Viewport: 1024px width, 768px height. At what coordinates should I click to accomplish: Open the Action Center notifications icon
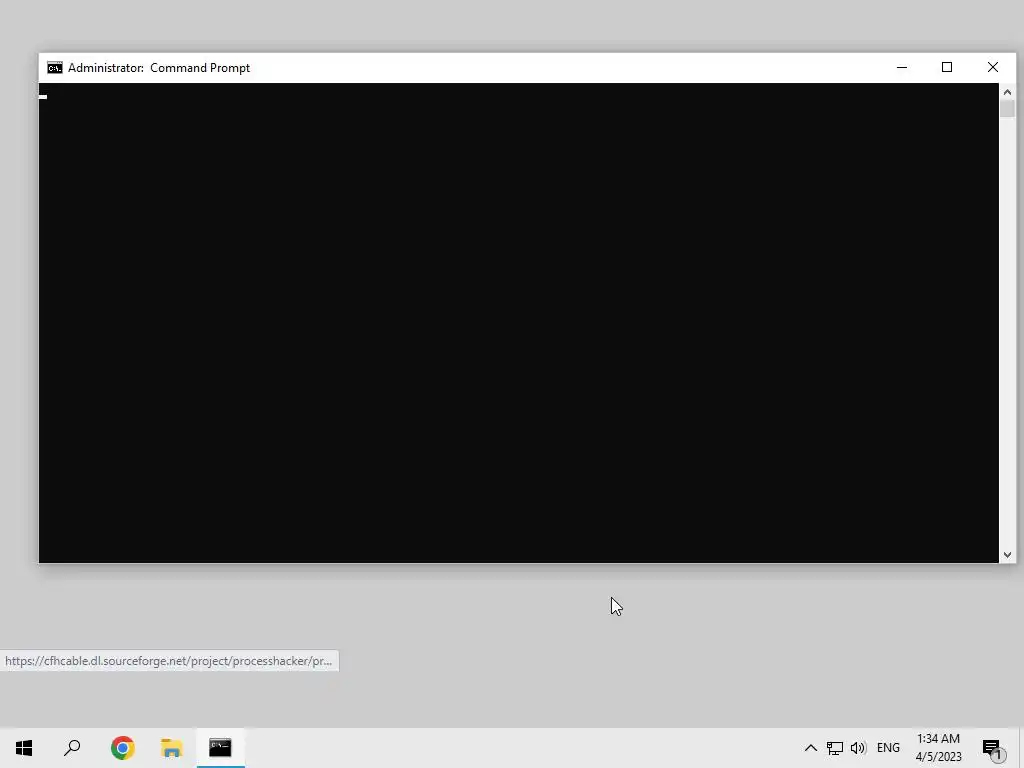click(993, 748)
